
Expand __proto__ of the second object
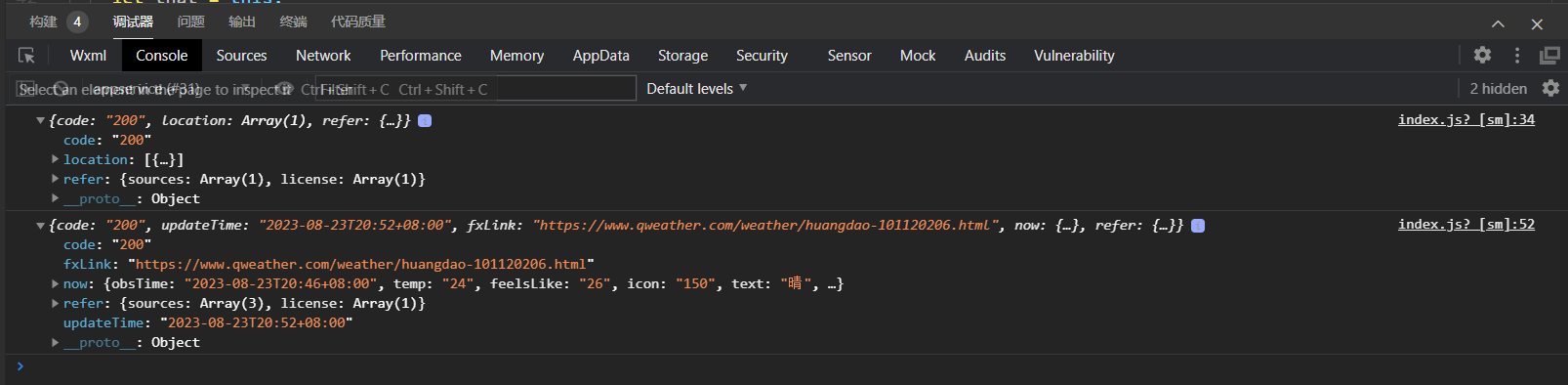click(56, 342)
